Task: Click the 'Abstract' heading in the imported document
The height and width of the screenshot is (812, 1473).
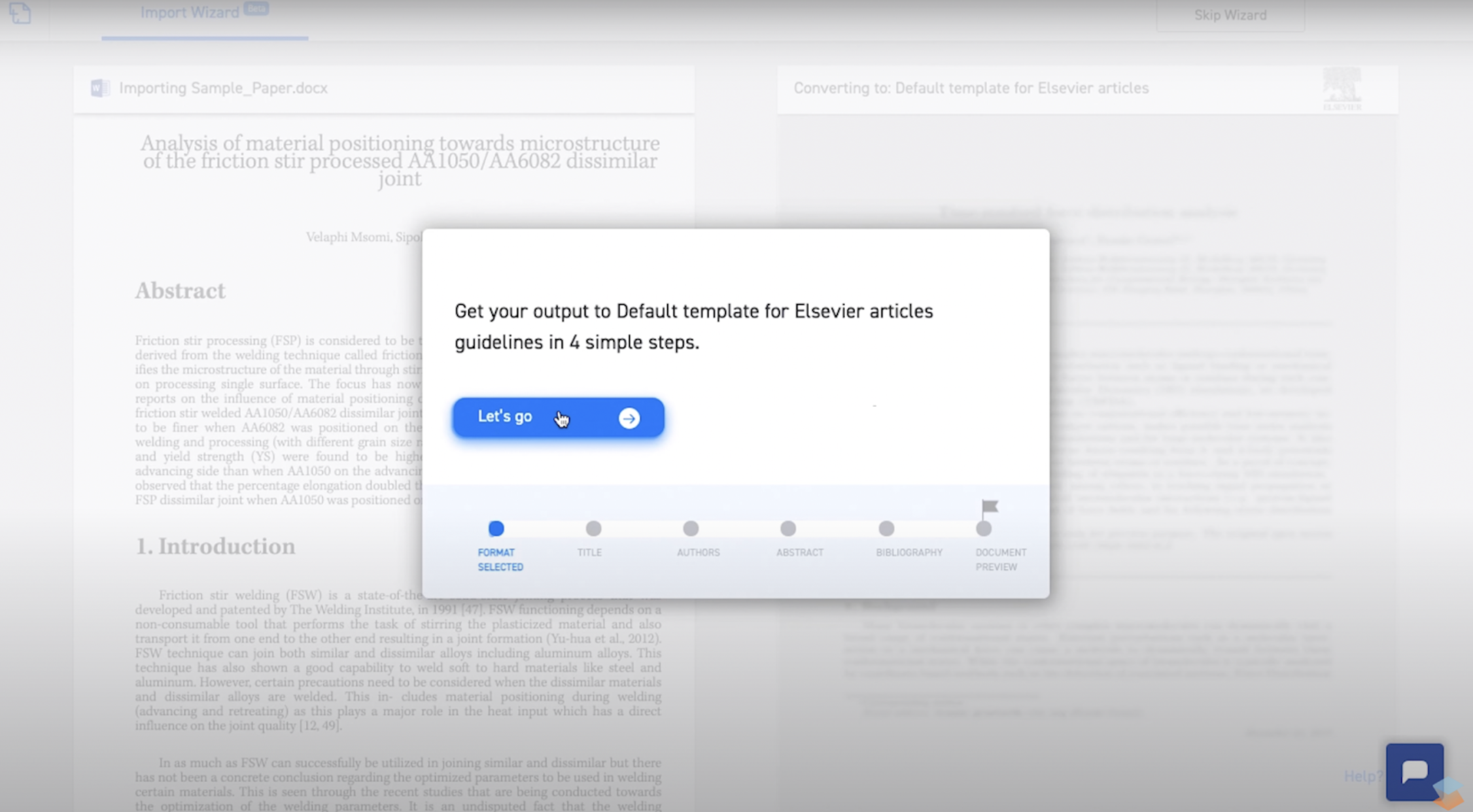Action: 181,290
